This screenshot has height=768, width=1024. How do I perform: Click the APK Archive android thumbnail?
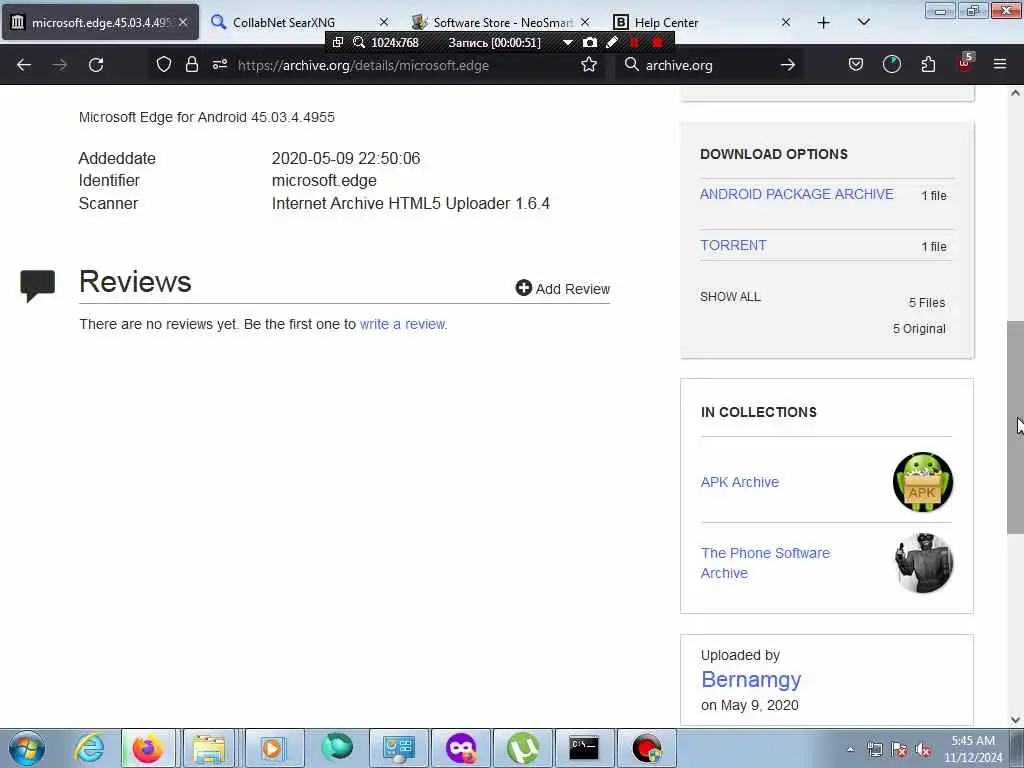(x=923, y=482)
